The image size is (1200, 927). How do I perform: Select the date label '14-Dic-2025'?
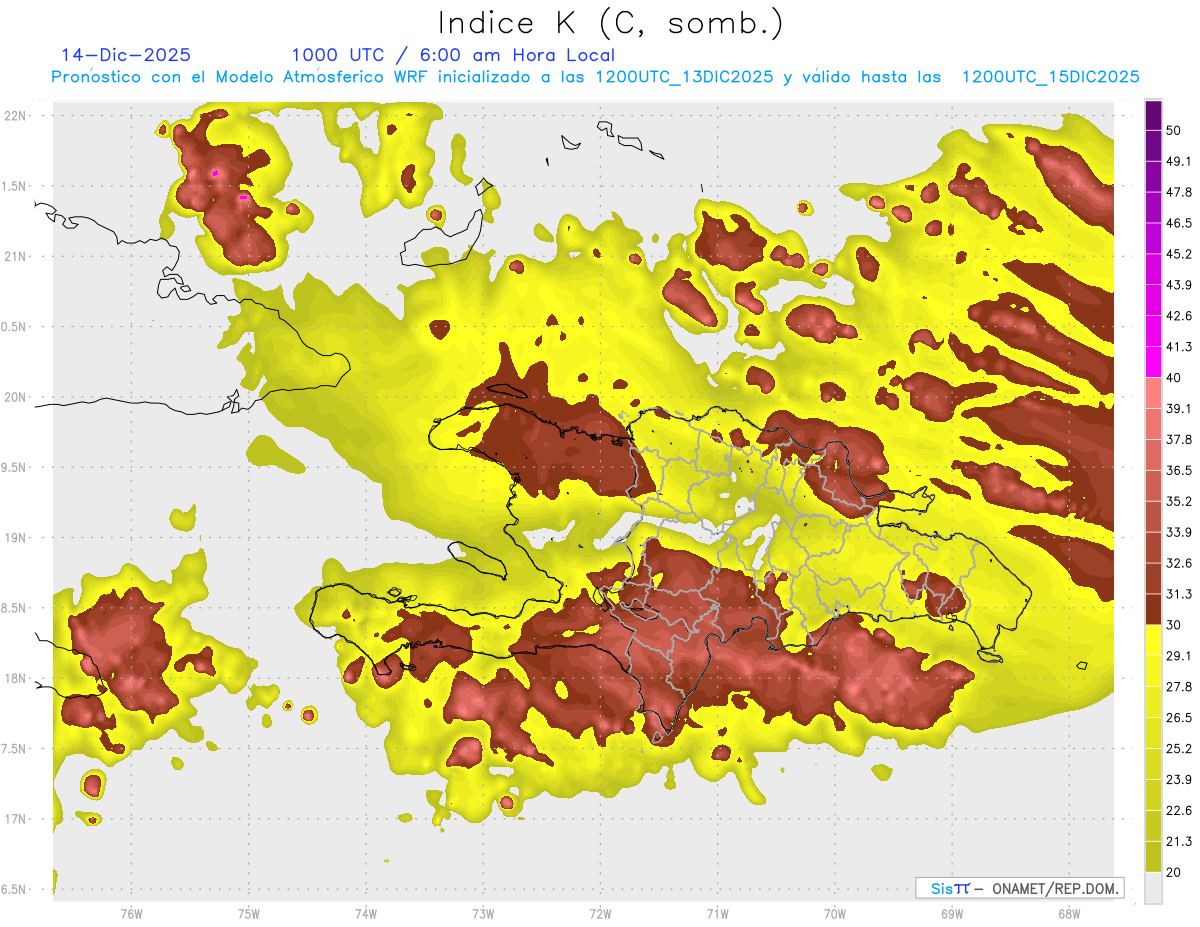click(x=126, y=55)
